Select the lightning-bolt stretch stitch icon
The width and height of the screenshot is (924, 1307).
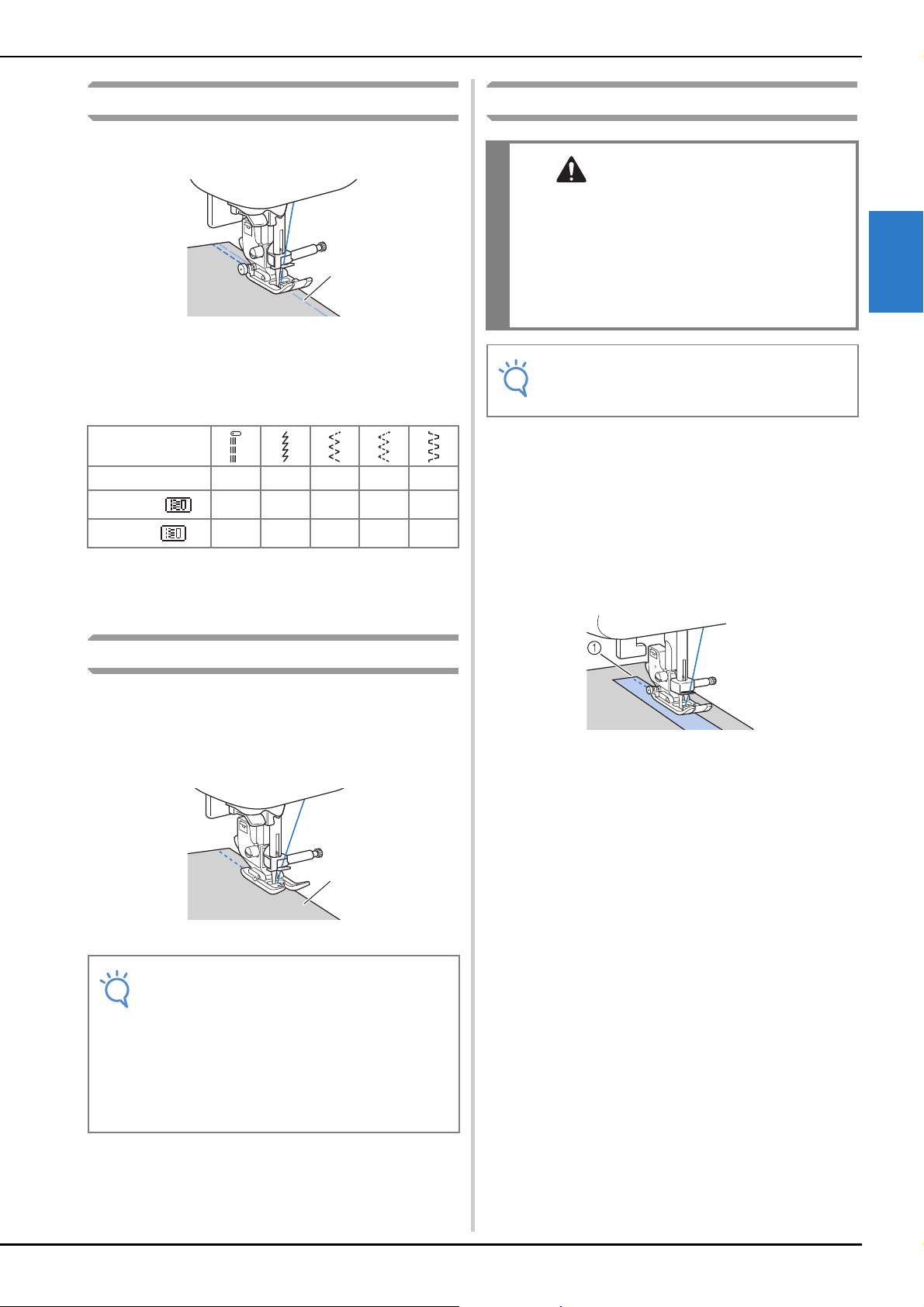[x=286, y=446]
